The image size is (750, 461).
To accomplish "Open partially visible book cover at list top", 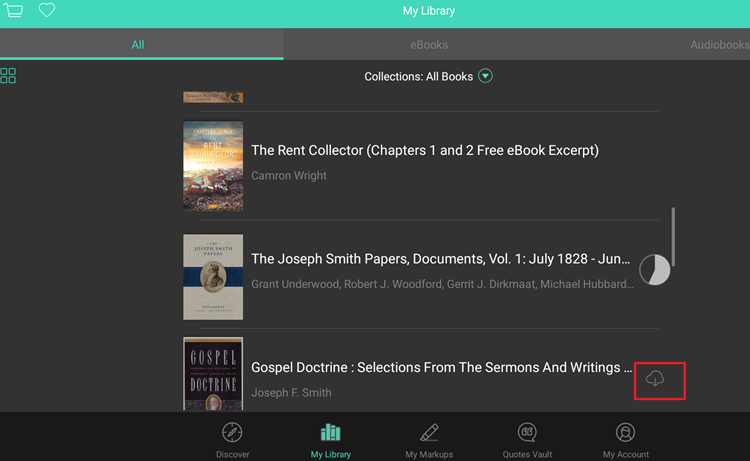I will click(213, 97).
